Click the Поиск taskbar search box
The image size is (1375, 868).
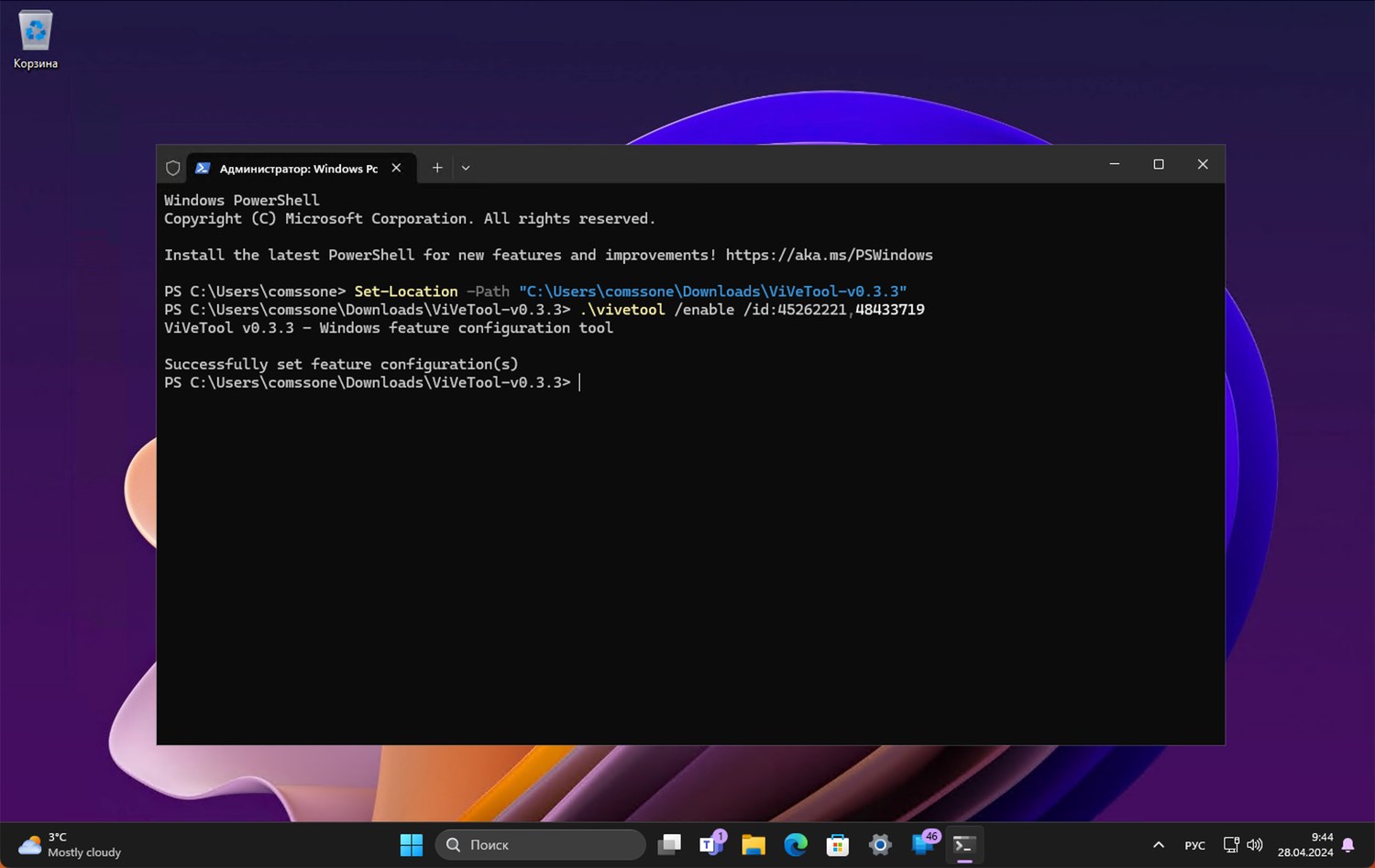tap(540, 844)
